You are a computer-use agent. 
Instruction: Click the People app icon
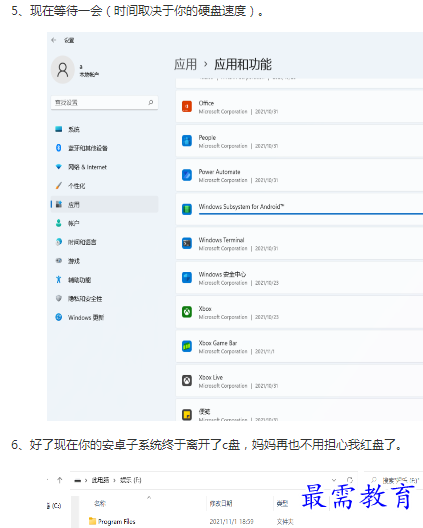tap(187, 141)
